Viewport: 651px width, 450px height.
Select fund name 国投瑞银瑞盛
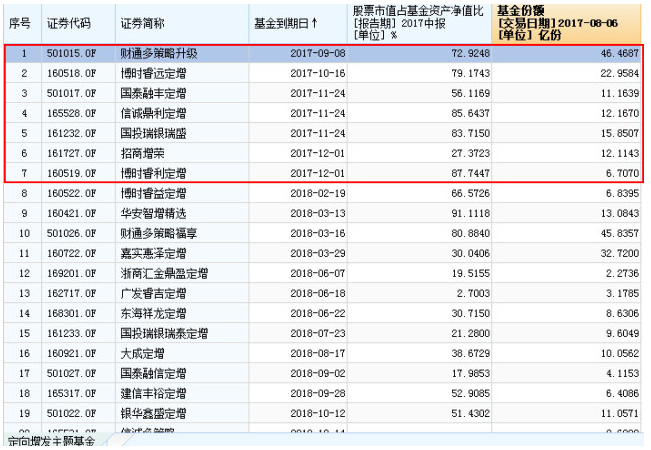(x=153, y=133)
